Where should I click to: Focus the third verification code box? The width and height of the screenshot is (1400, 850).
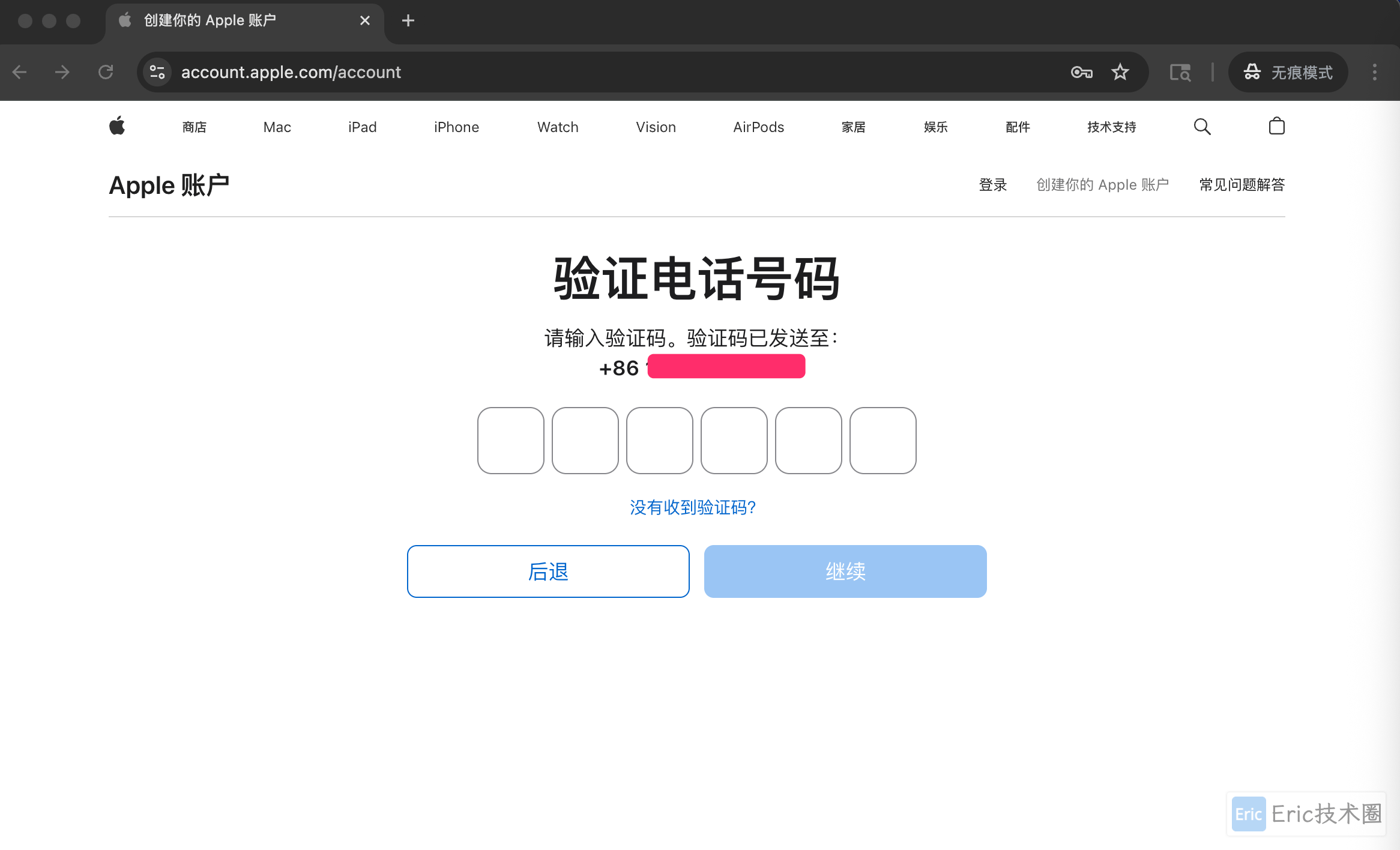[660, 441]
